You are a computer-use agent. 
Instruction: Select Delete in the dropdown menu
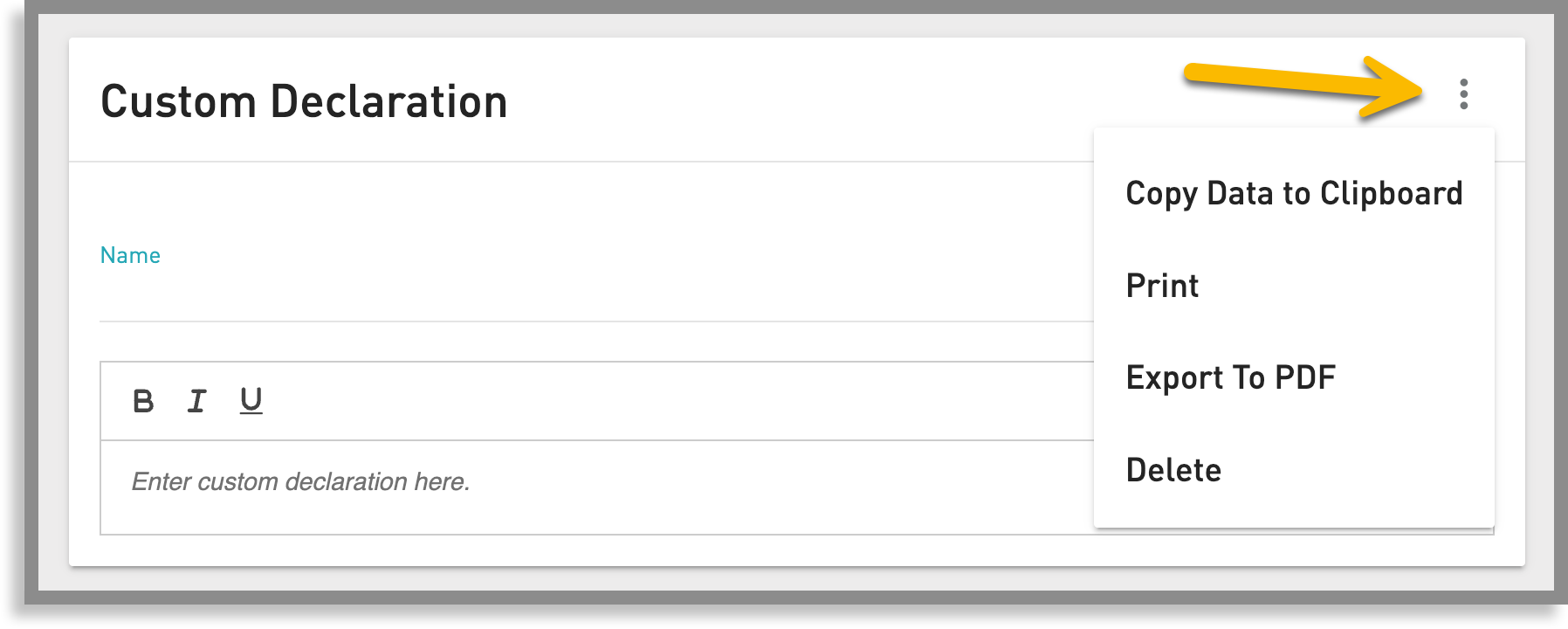coord(1173,470)
